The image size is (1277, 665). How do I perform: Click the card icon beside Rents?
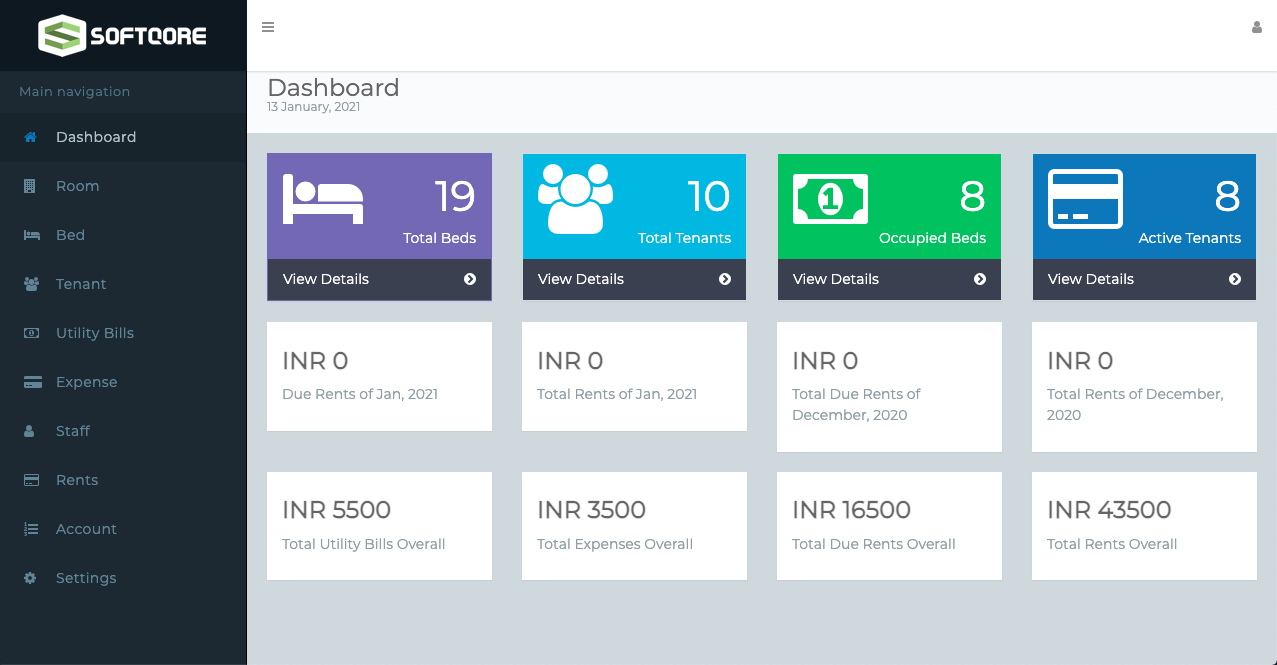tap(31, 480)
